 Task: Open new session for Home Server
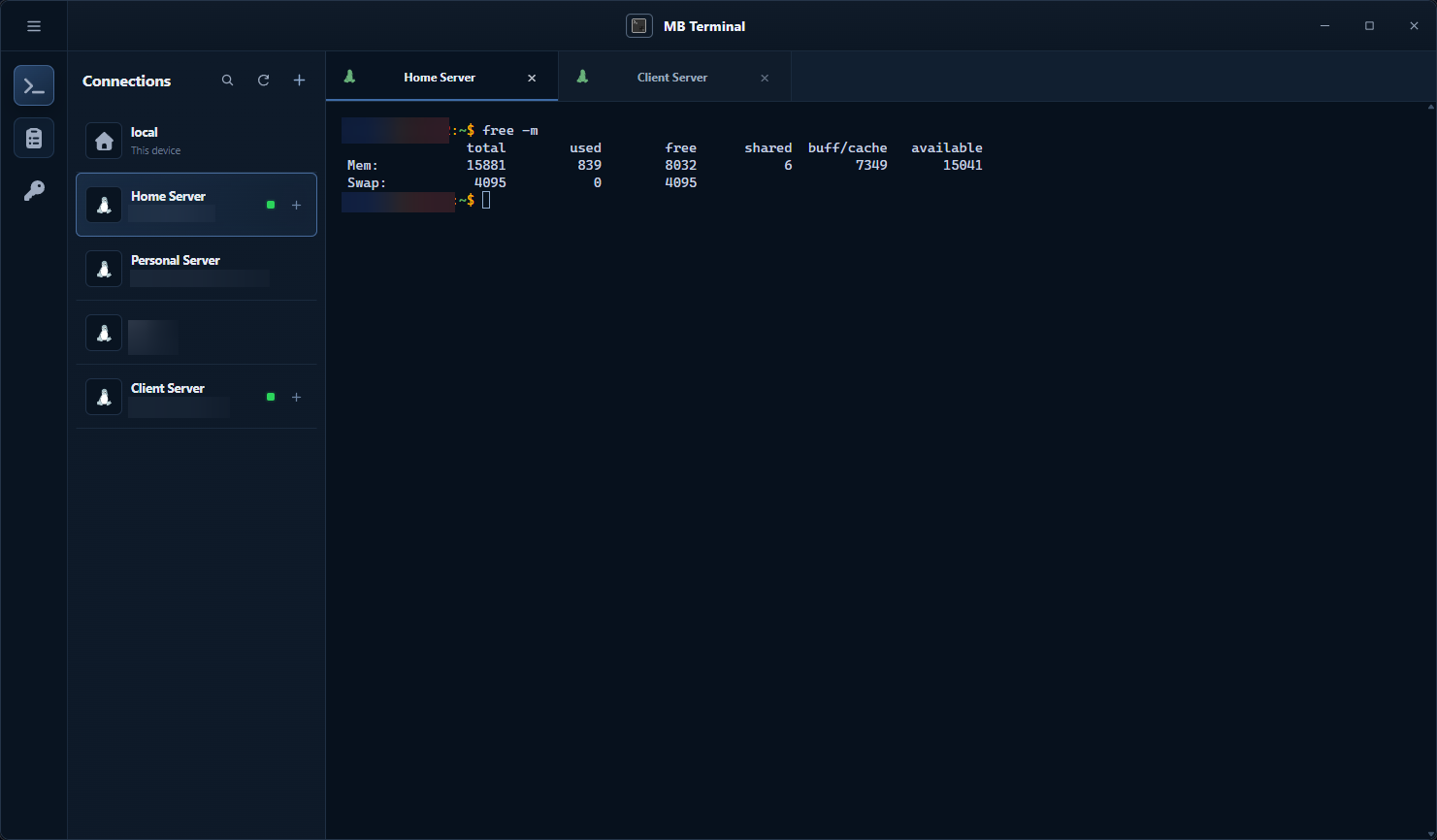(297, 205)
